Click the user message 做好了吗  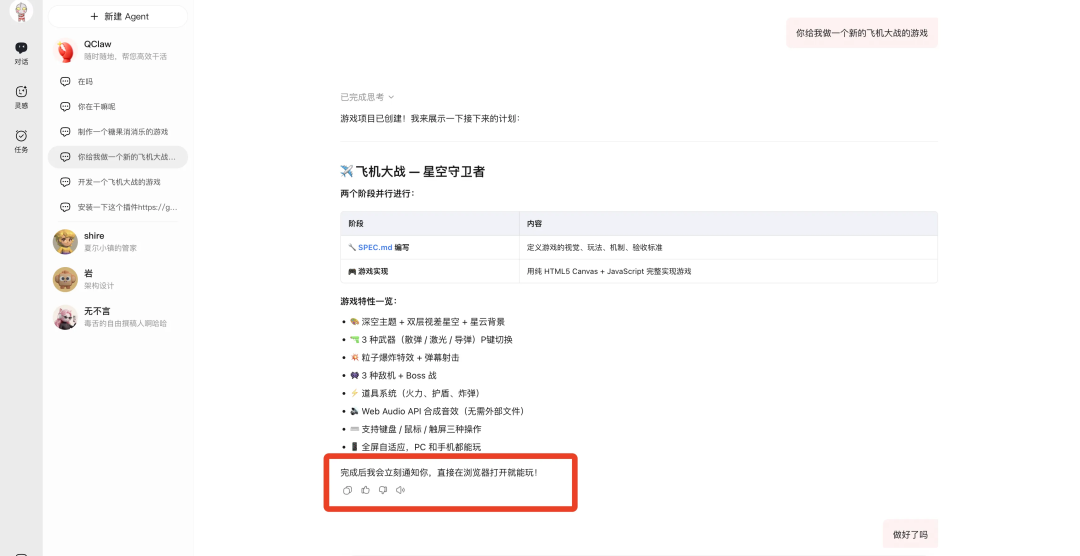[910, 535]
